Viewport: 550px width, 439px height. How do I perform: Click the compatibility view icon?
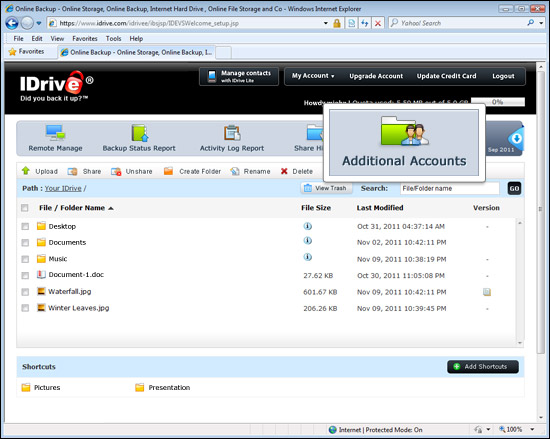tap(351, 23)
